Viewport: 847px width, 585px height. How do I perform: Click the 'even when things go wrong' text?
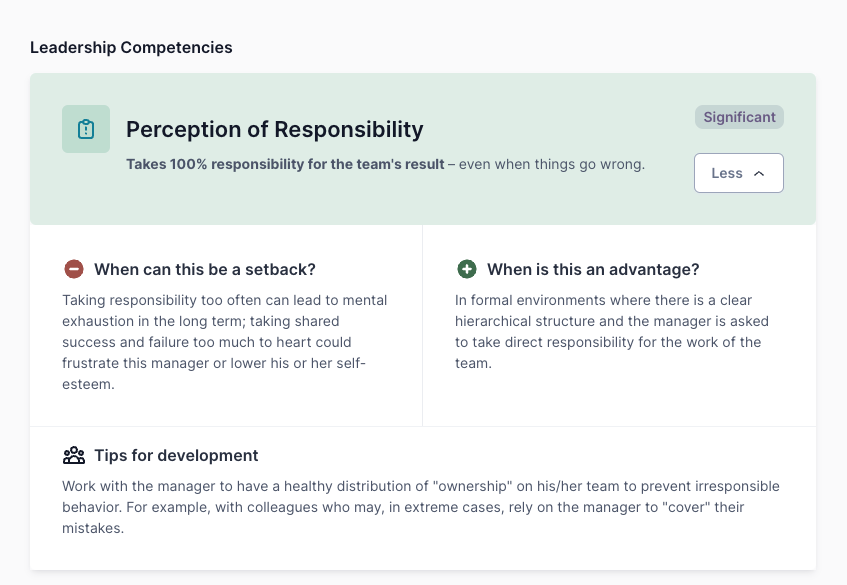[552, 164]
